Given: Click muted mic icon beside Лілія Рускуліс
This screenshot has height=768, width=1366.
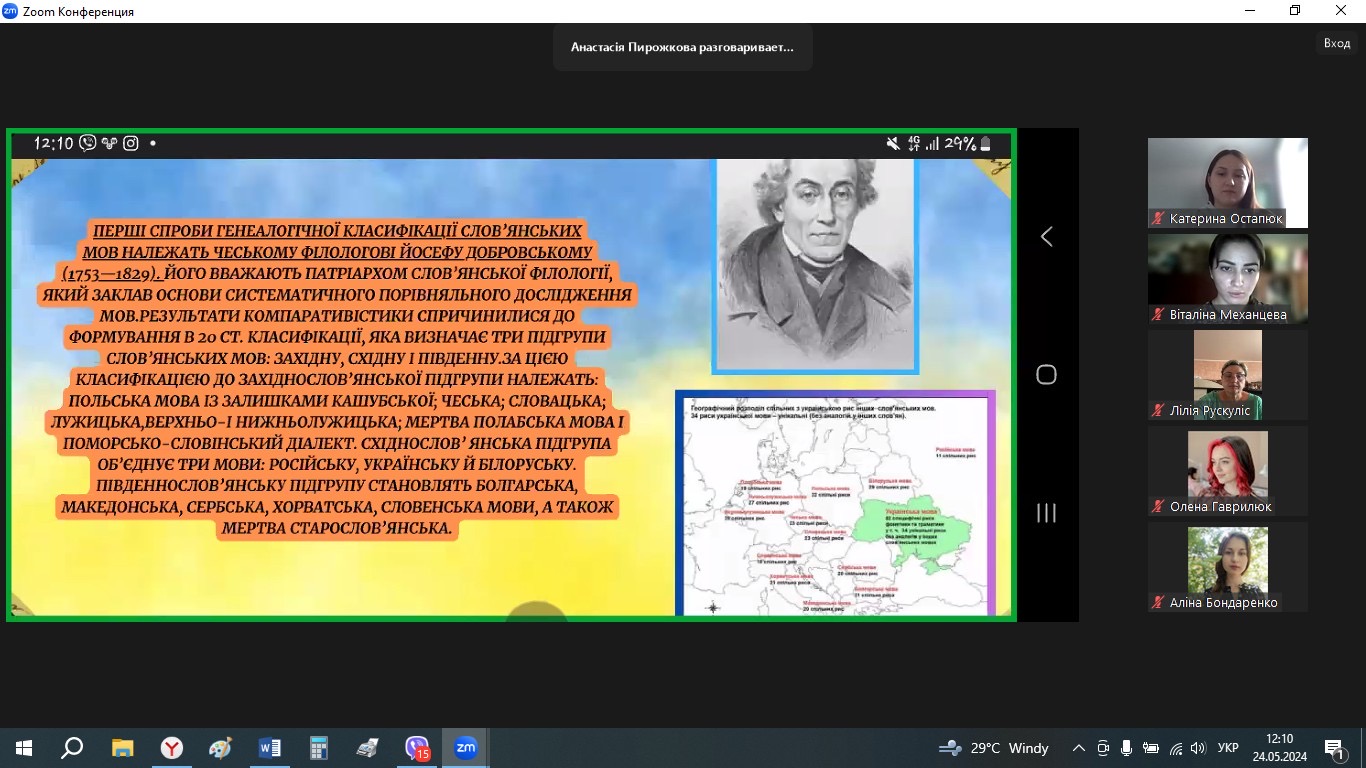Looking at the screenshot, I should (1159, 411).
